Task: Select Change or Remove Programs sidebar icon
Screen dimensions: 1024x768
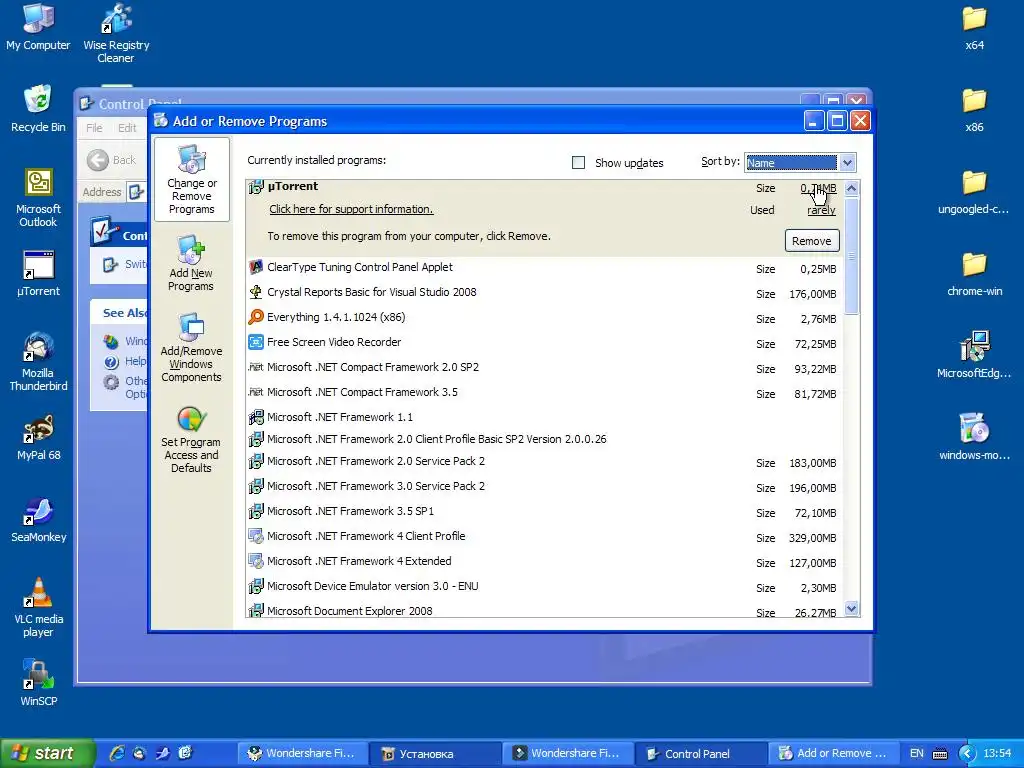Action: click(191, 180)
